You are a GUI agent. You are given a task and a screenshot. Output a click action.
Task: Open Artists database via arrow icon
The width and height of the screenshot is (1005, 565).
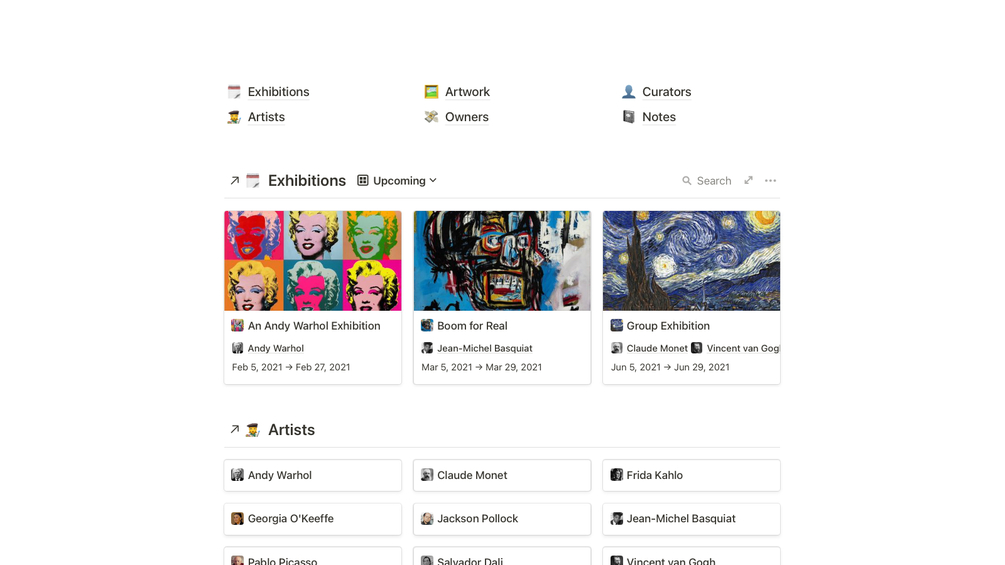pos(235,430)
